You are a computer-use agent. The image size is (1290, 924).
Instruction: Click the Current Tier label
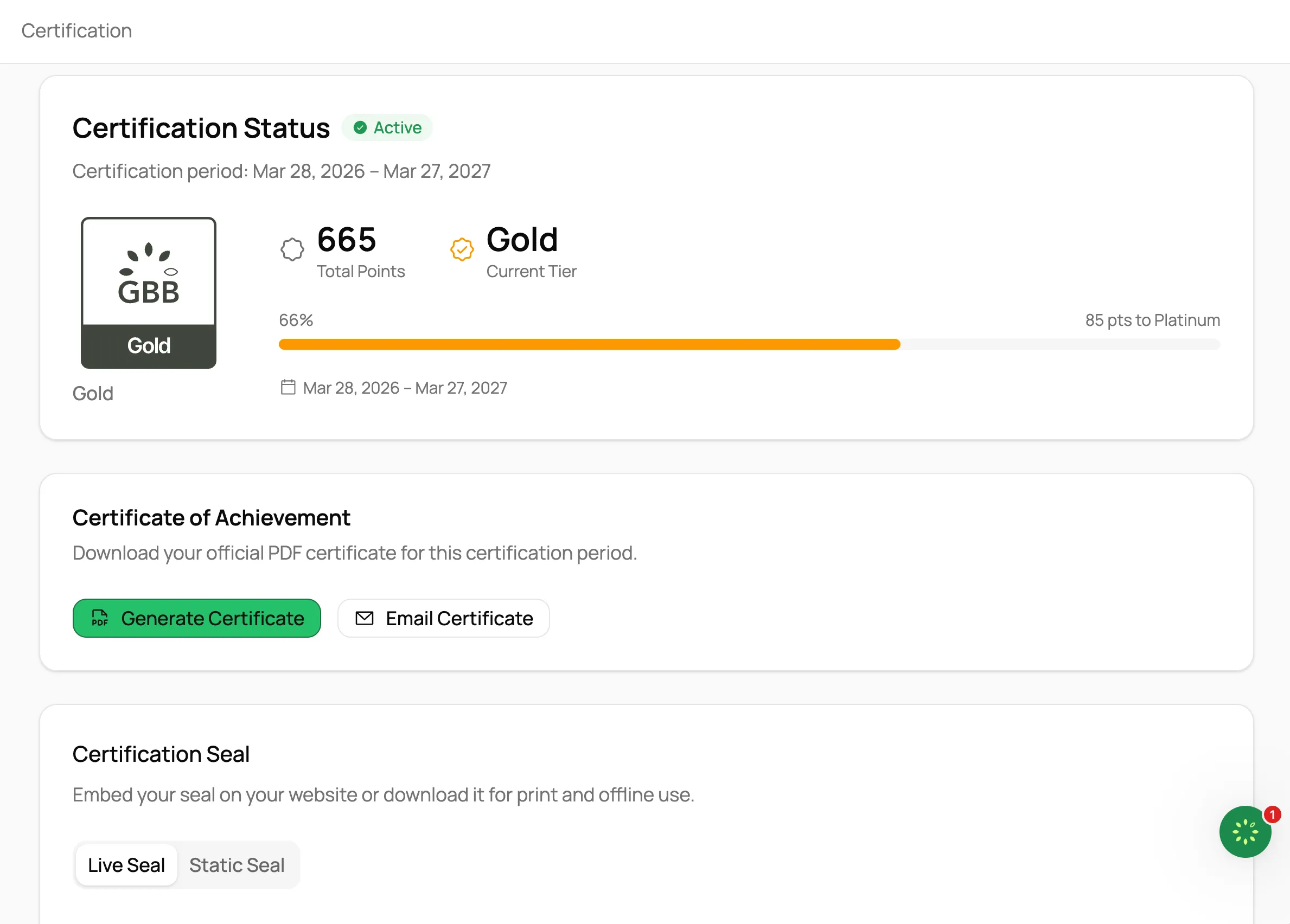pyautogui.click(x=531, y=272)
